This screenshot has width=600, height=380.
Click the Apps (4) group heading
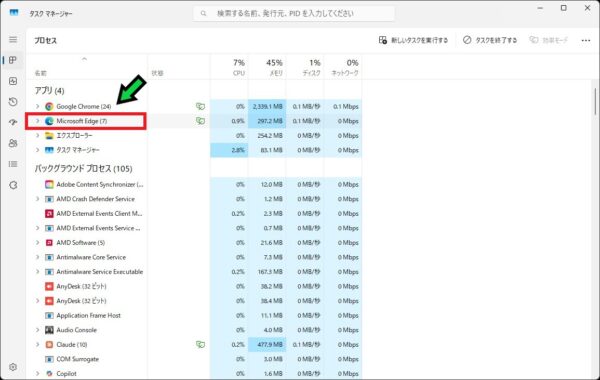click(x=49, y=91)
